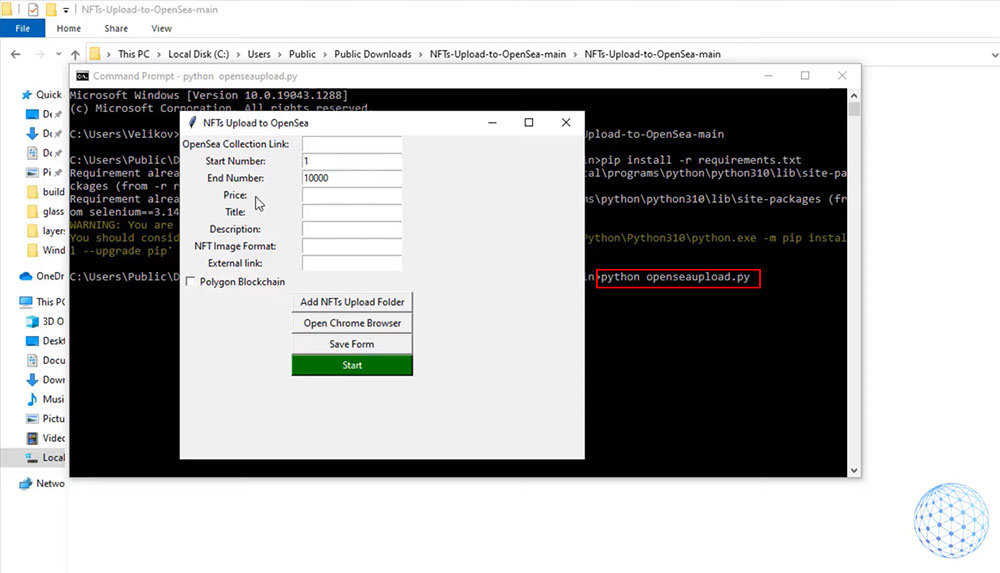Select Network in navigation pane

[x=42, y=484]
